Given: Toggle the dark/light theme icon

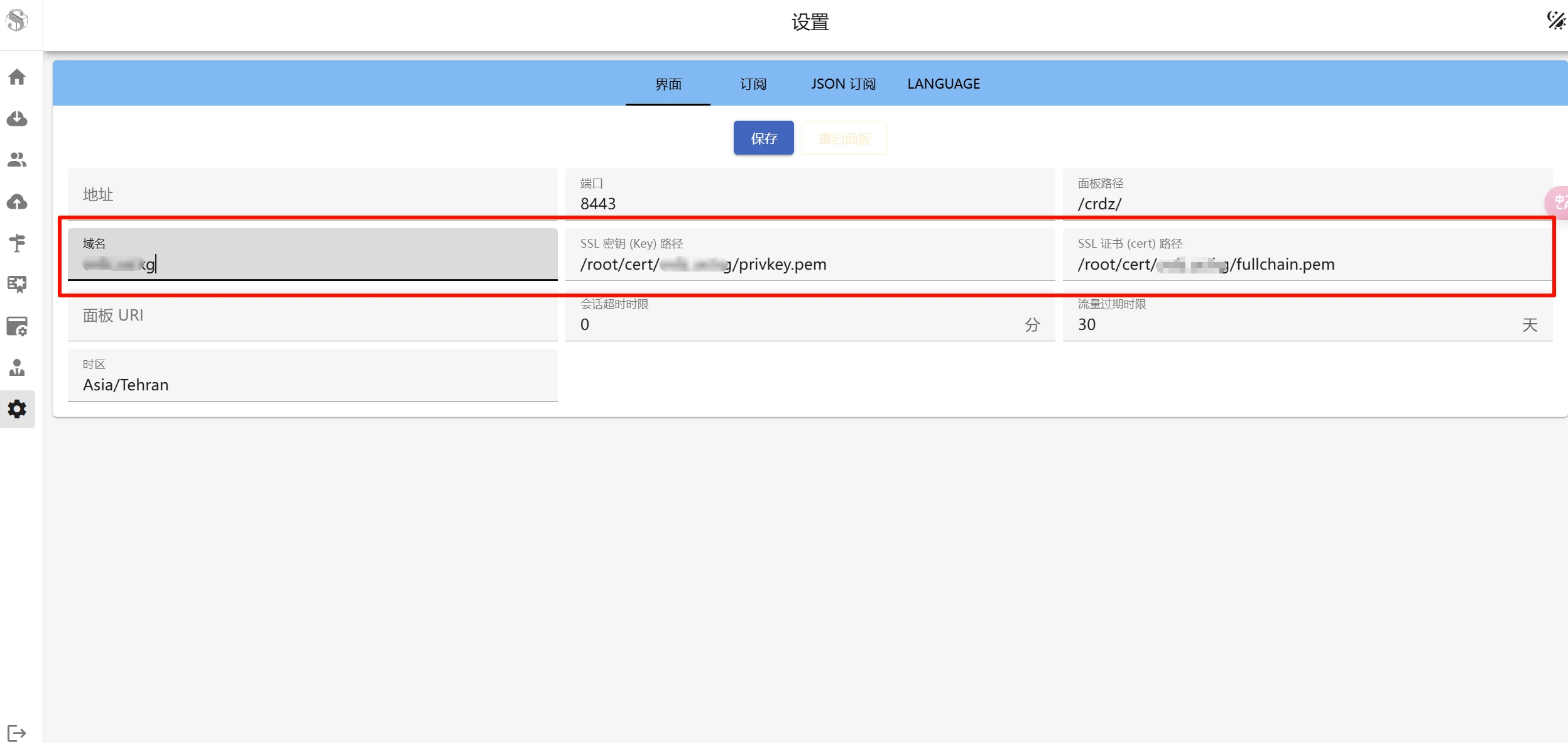Looking at the screenshot, I should [x=1555, y=20].
